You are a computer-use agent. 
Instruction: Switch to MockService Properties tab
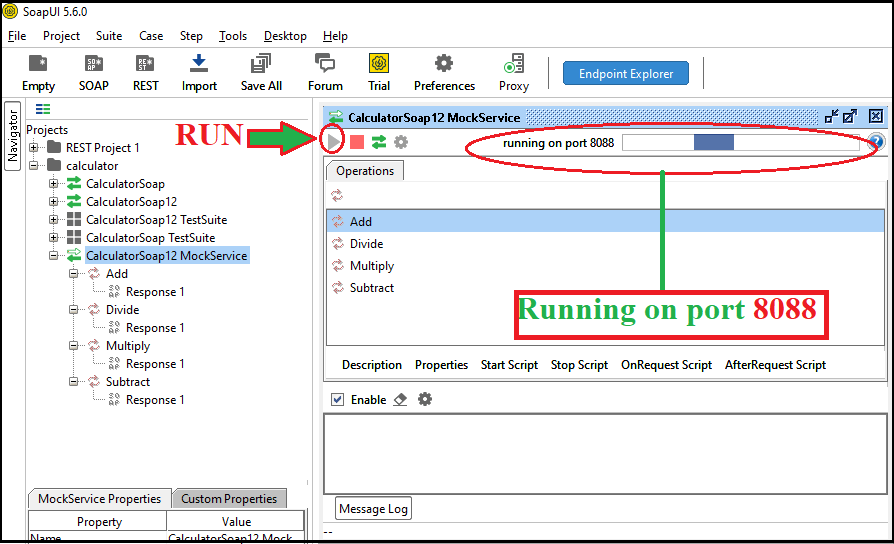pyautogui.click(x=99, y=498)
